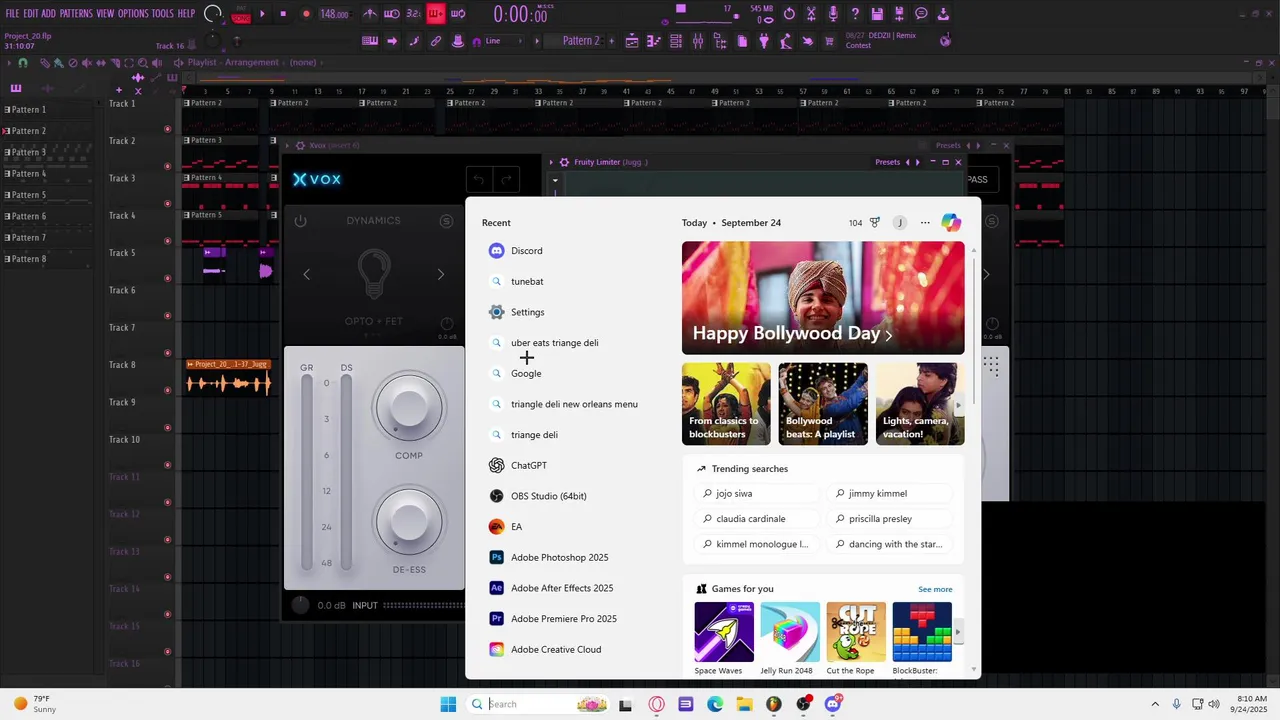1280x720 pixels.
Task: Mute Track 8 via its green dot
Action: click(167, 390)
